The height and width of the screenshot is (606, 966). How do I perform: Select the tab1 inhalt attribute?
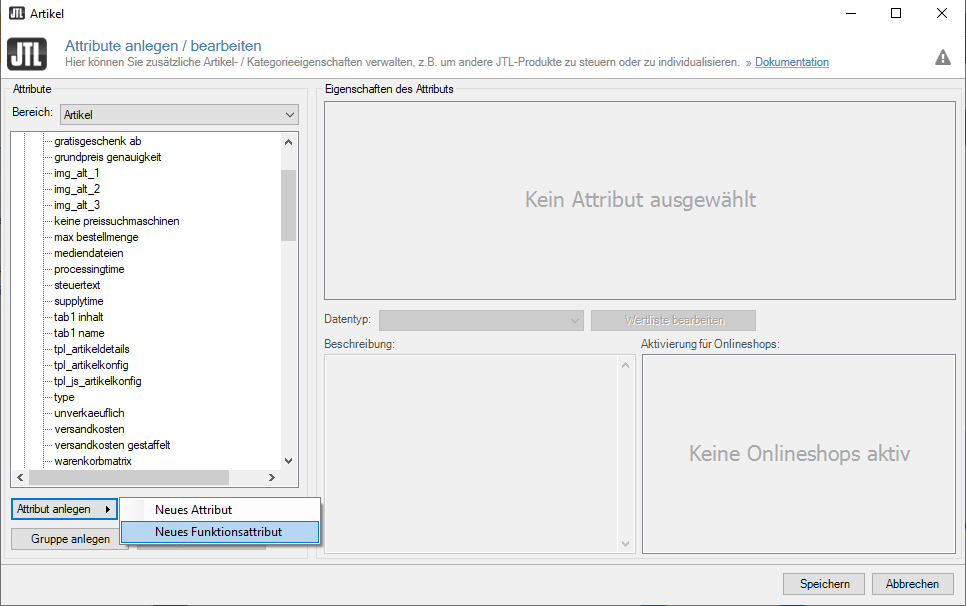(x=79, y=317)
